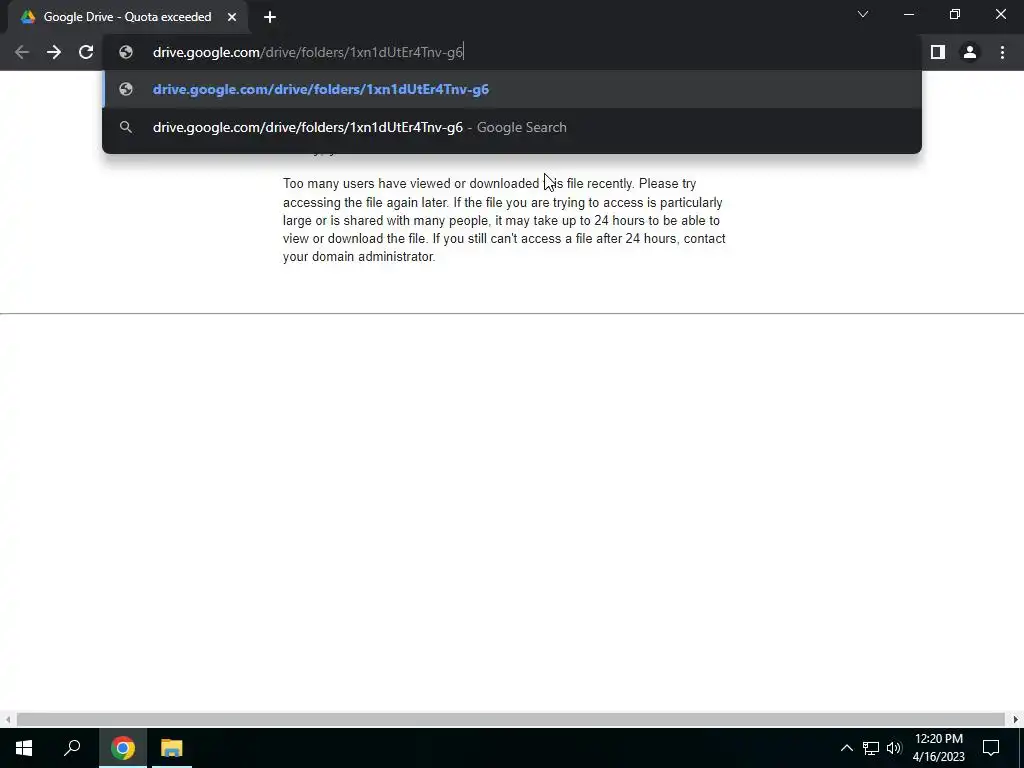
Task: Open the Windows Start menu
Action: point(24,748)
